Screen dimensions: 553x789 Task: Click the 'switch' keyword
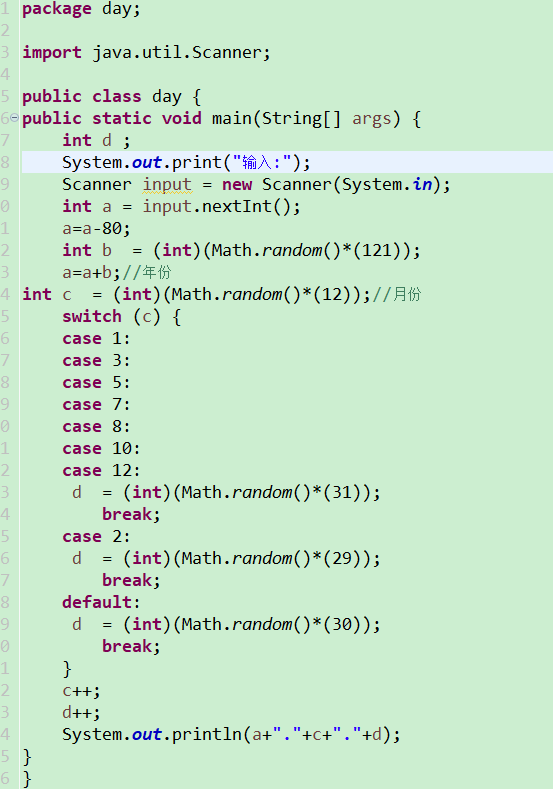click(92, 317)
